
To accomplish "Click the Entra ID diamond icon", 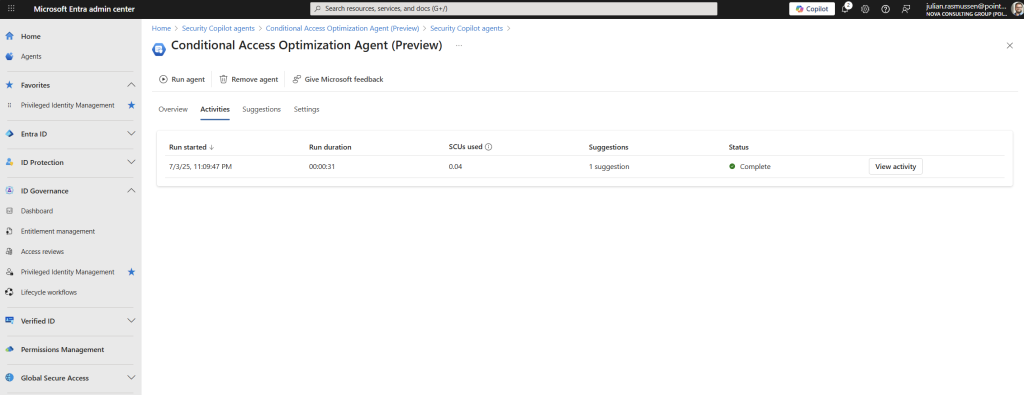I will (9, 133).
